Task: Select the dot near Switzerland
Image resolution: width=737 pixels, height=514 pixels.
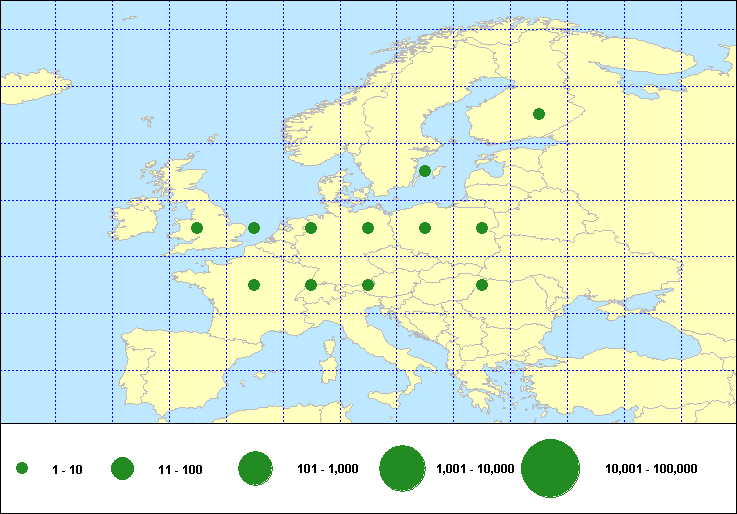Action: pyautogui.click(x=311, y=285)
